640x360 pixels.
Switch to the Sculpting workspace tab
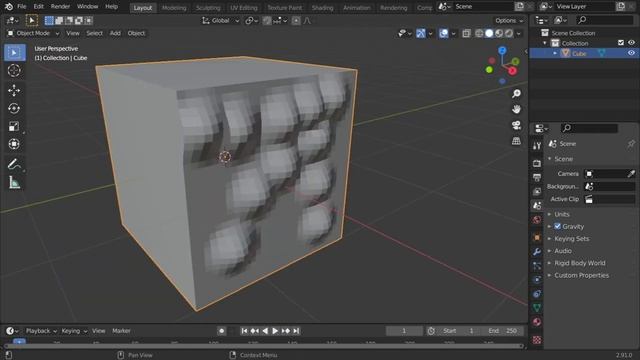pos(208,8)
